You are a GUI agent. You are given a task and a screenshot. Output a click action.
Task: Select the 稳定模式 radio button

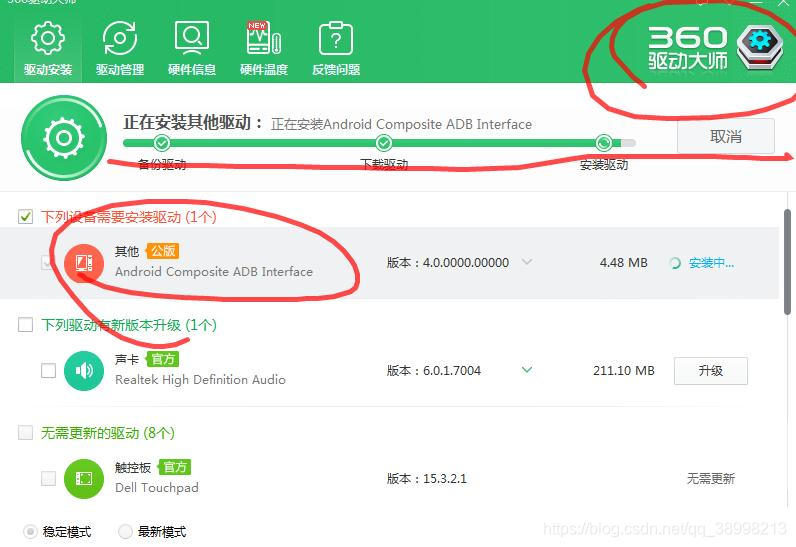(x=30, y=531)
